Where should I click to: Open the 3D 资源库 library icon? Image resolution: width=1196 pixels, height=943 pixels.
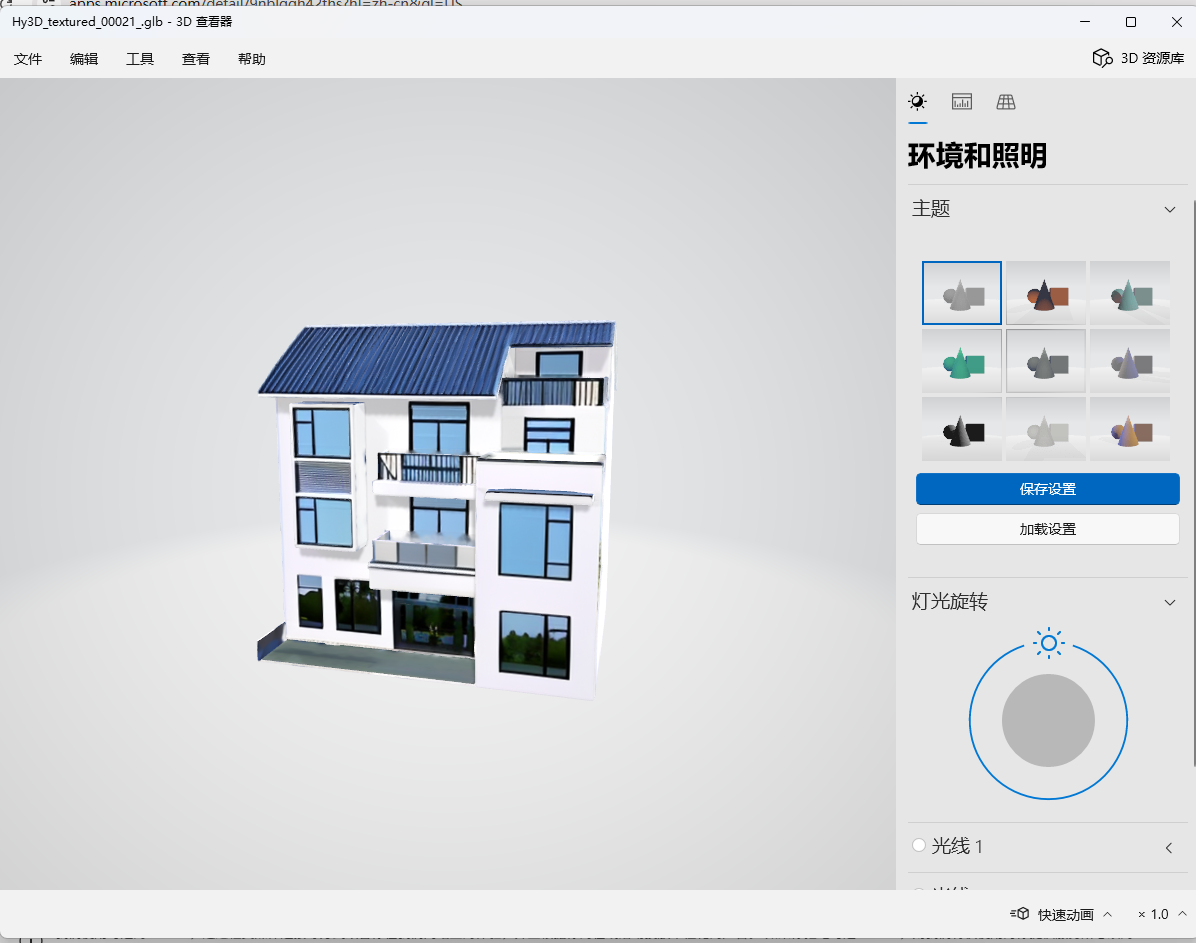tap(1102, 58)
